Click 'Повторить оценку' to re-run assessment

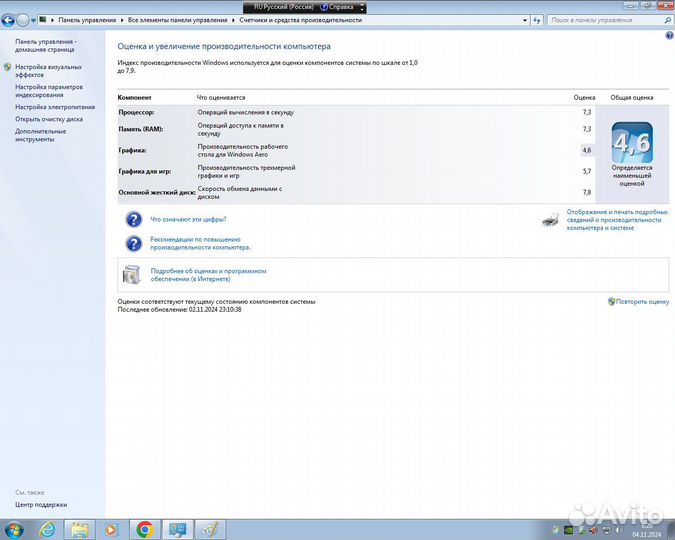coord(642,302)
